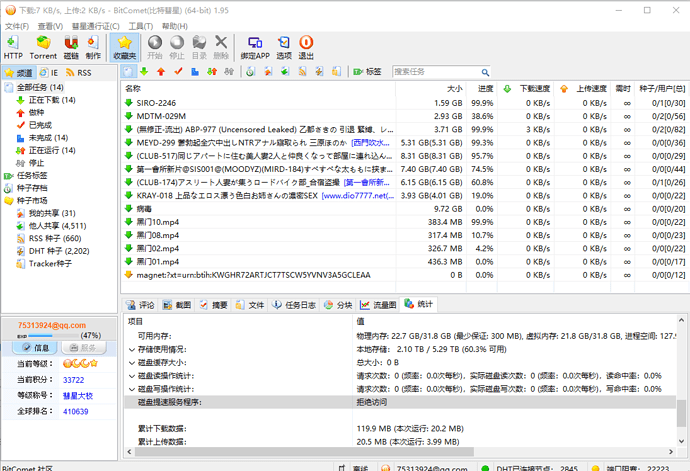Select the magnet:?xt=urn:btih task row
The width and height of the screenshot is (690, 471).
[405, 275]
